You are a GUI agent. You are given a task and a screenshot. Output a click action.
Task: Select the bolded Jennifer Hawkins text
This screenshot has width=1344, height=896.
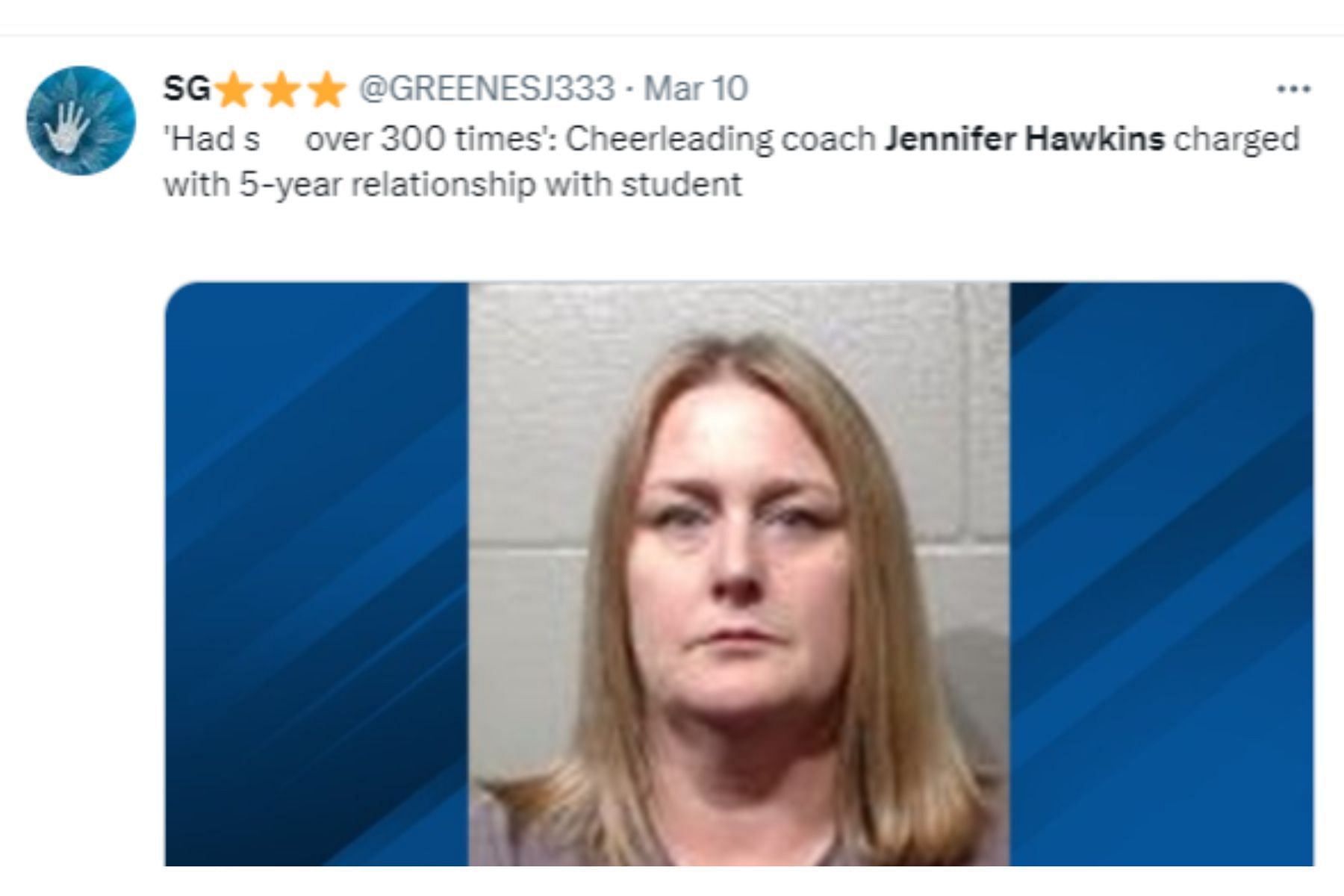click(x=1024, y=139)
